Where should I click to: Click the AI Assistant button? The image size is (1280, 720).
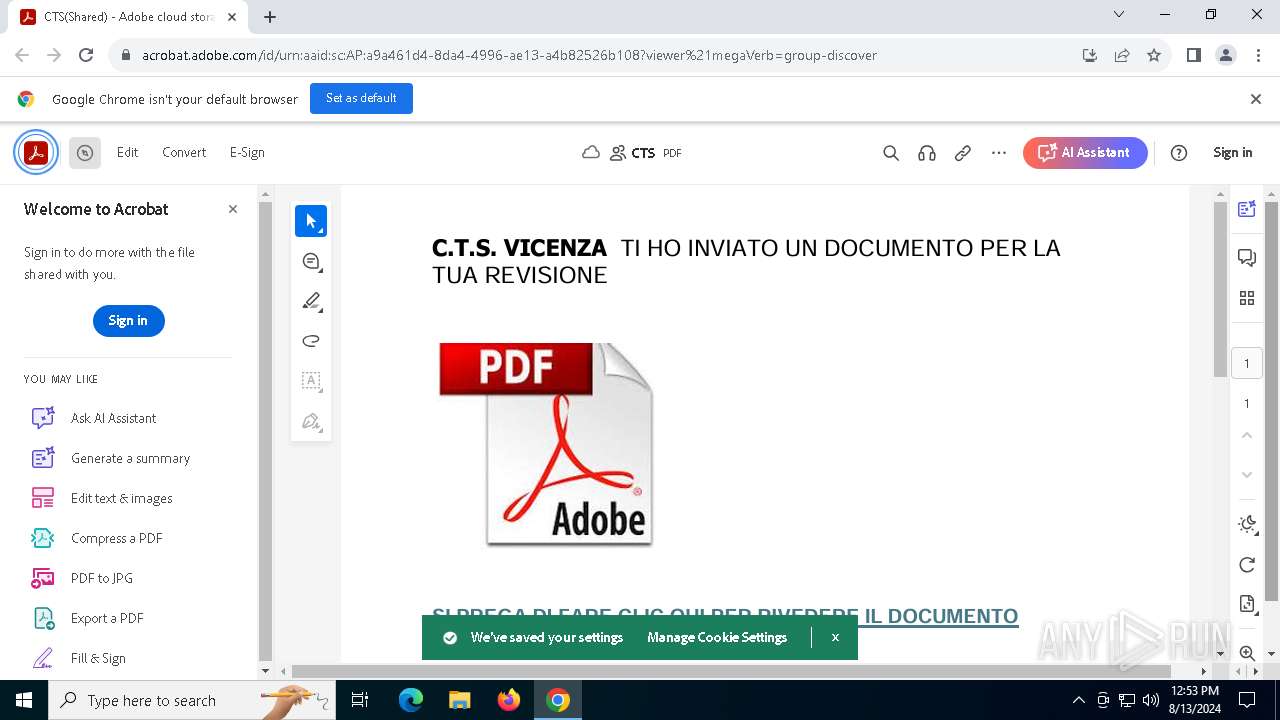pos(1085,153)
